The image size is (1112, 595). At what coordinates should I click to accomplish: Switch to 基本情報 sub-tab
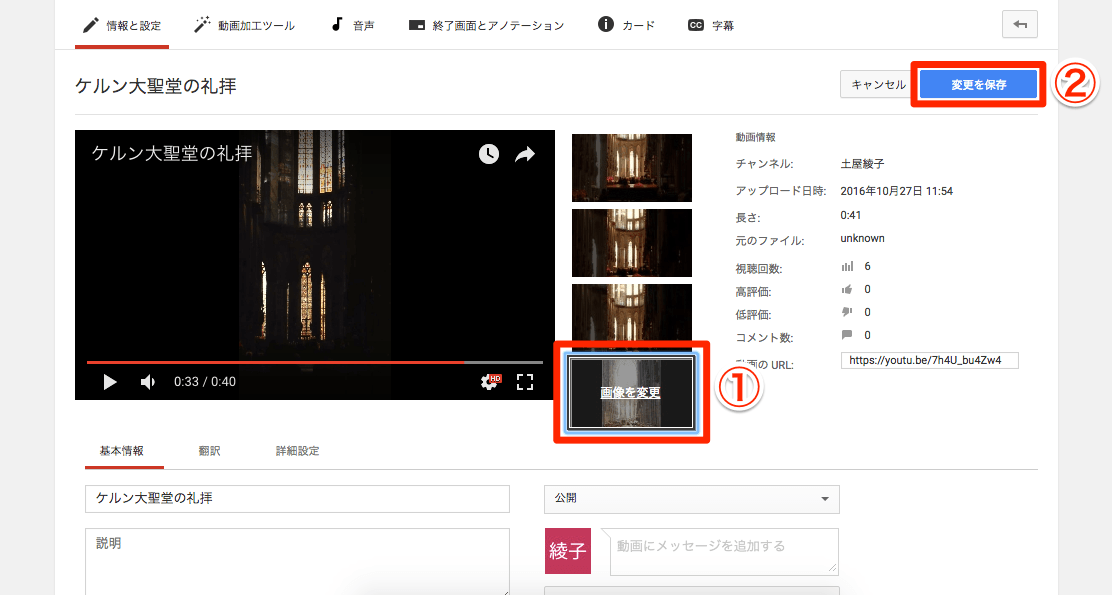pyautogui.click(x=122, y=451)
